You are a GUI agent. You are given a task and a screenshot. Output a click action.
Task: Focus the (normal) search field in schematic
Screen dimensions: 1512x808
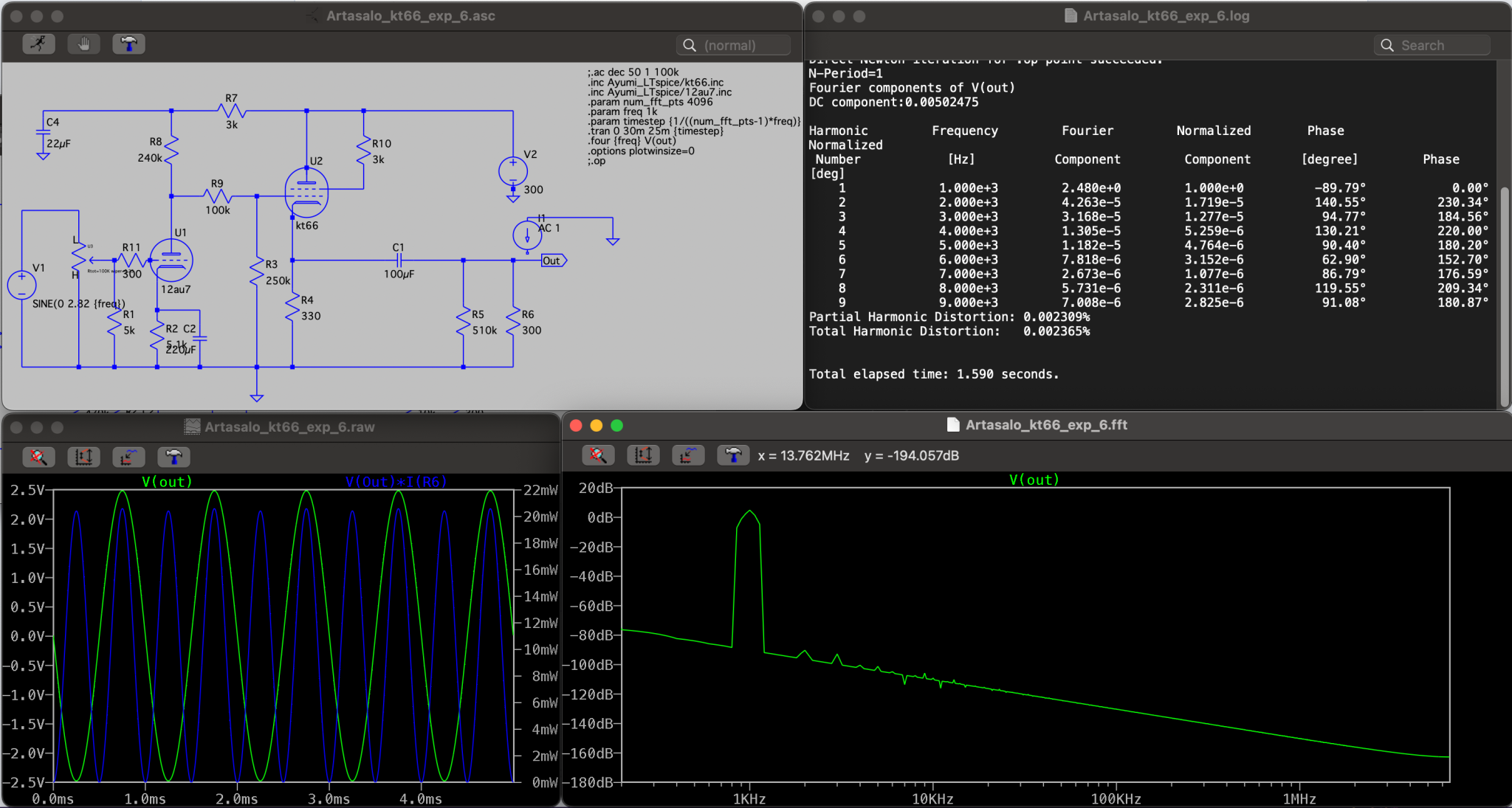(x=733, y=45)
